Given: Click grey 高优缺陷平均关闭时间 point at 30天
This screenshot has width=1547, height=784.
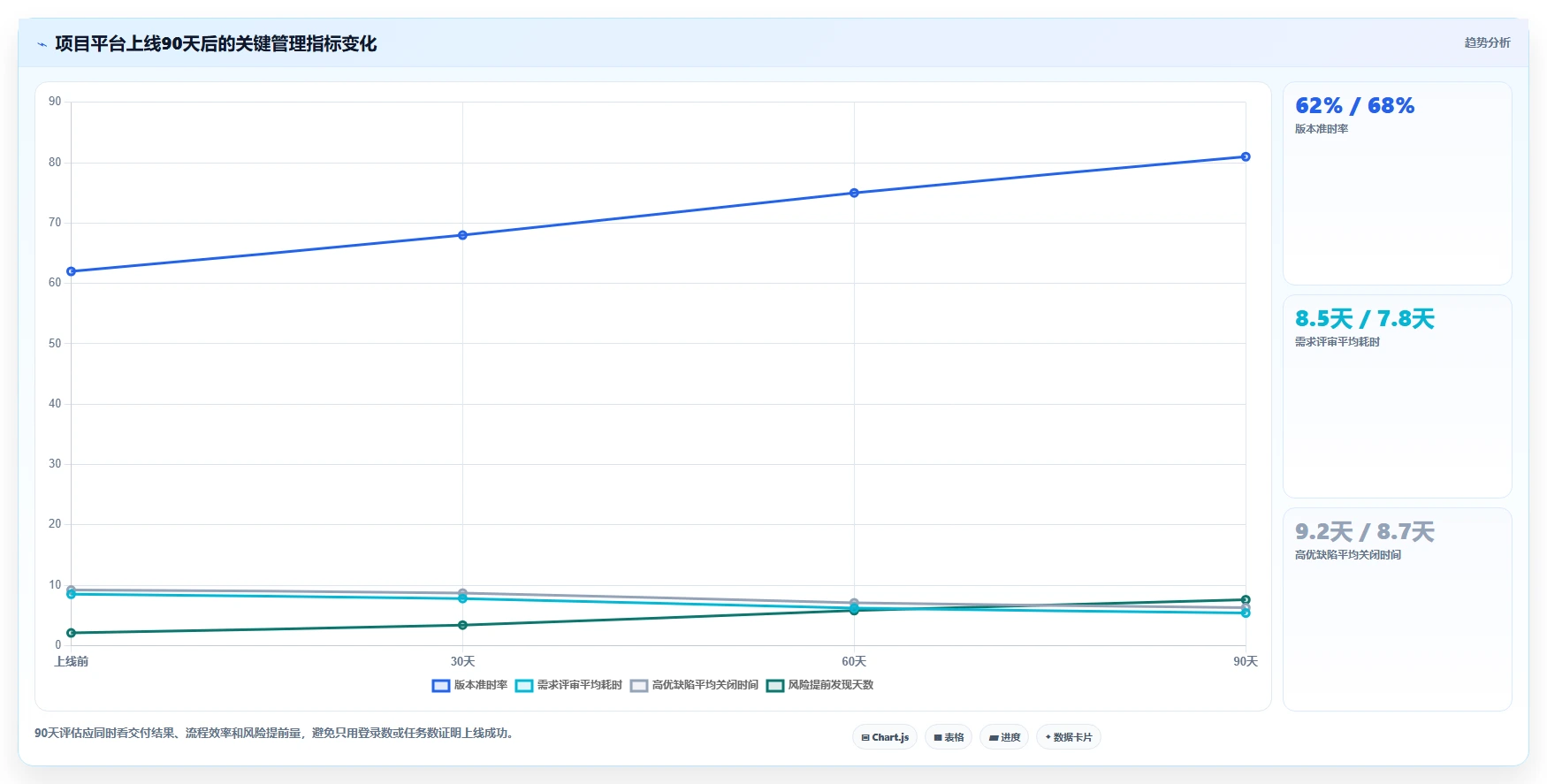Looking at the screenshot, I should (x=462, y=592).
